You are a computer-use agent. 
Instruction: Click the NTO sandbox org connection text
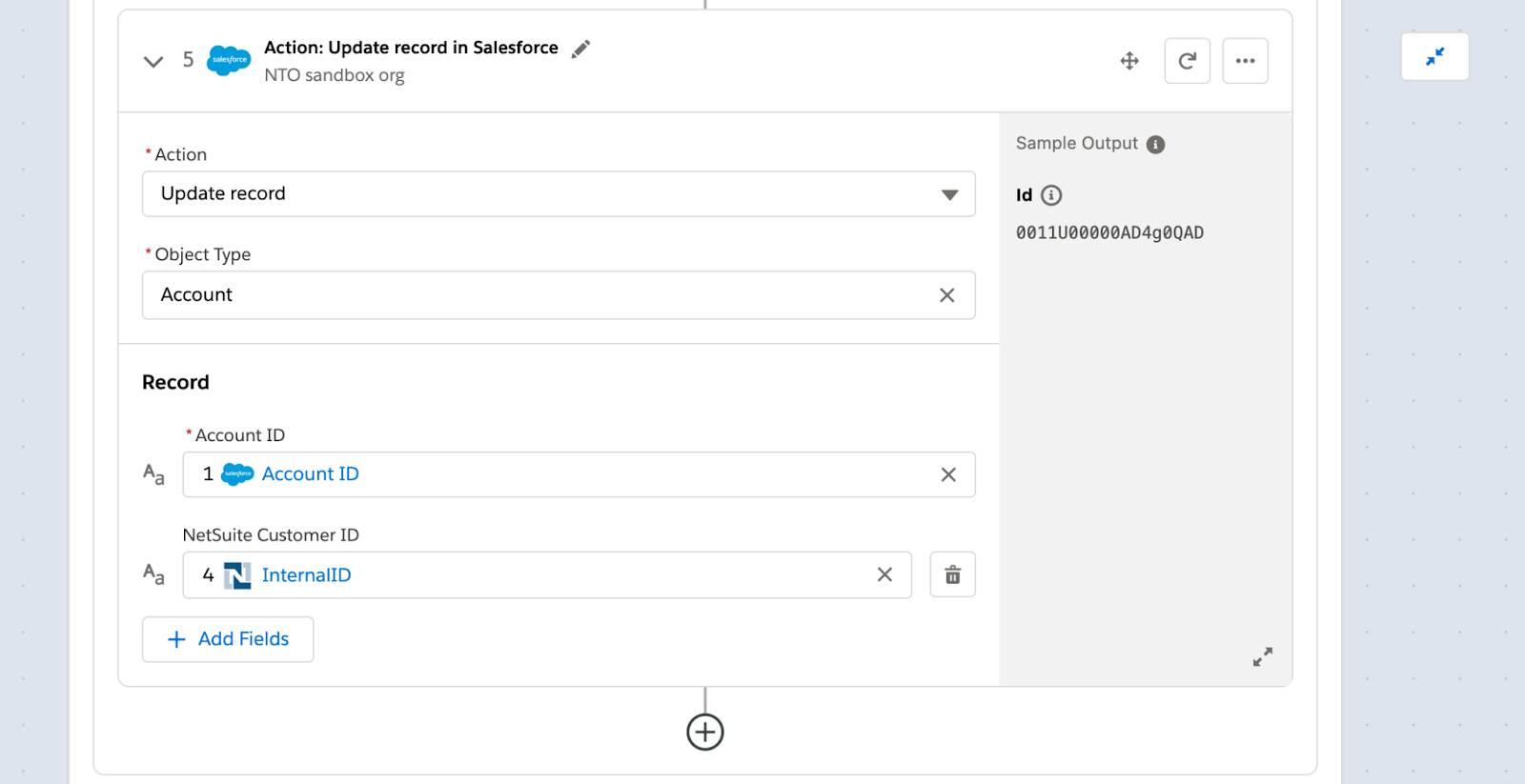tap(335, 75)
